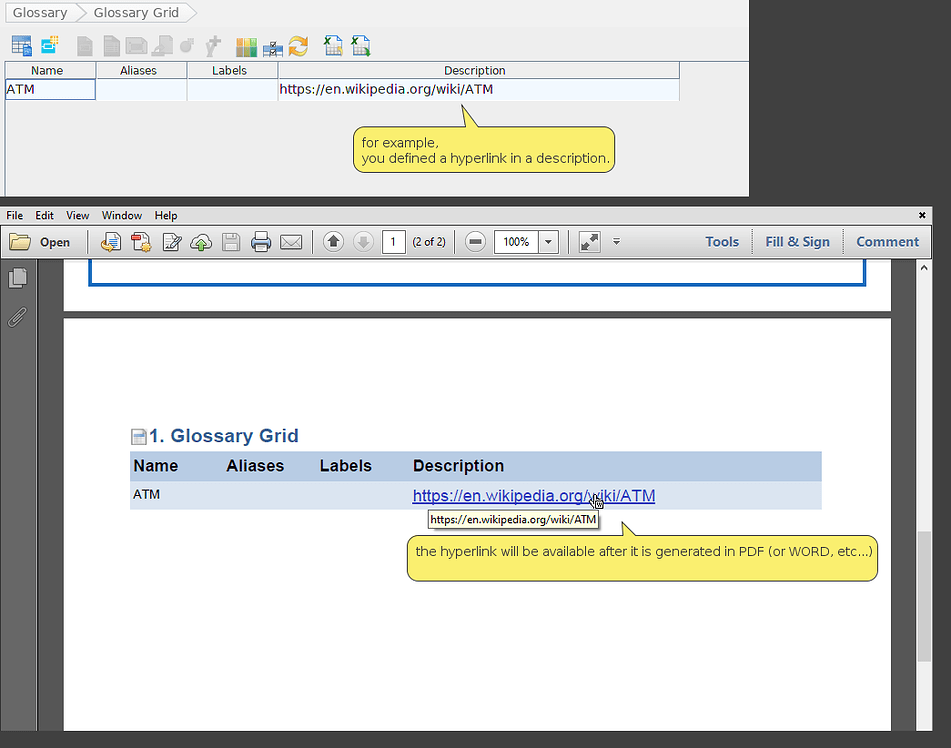Click the zoom out minus button
Screen dimensions: 951x748
(x=474, y=241)
